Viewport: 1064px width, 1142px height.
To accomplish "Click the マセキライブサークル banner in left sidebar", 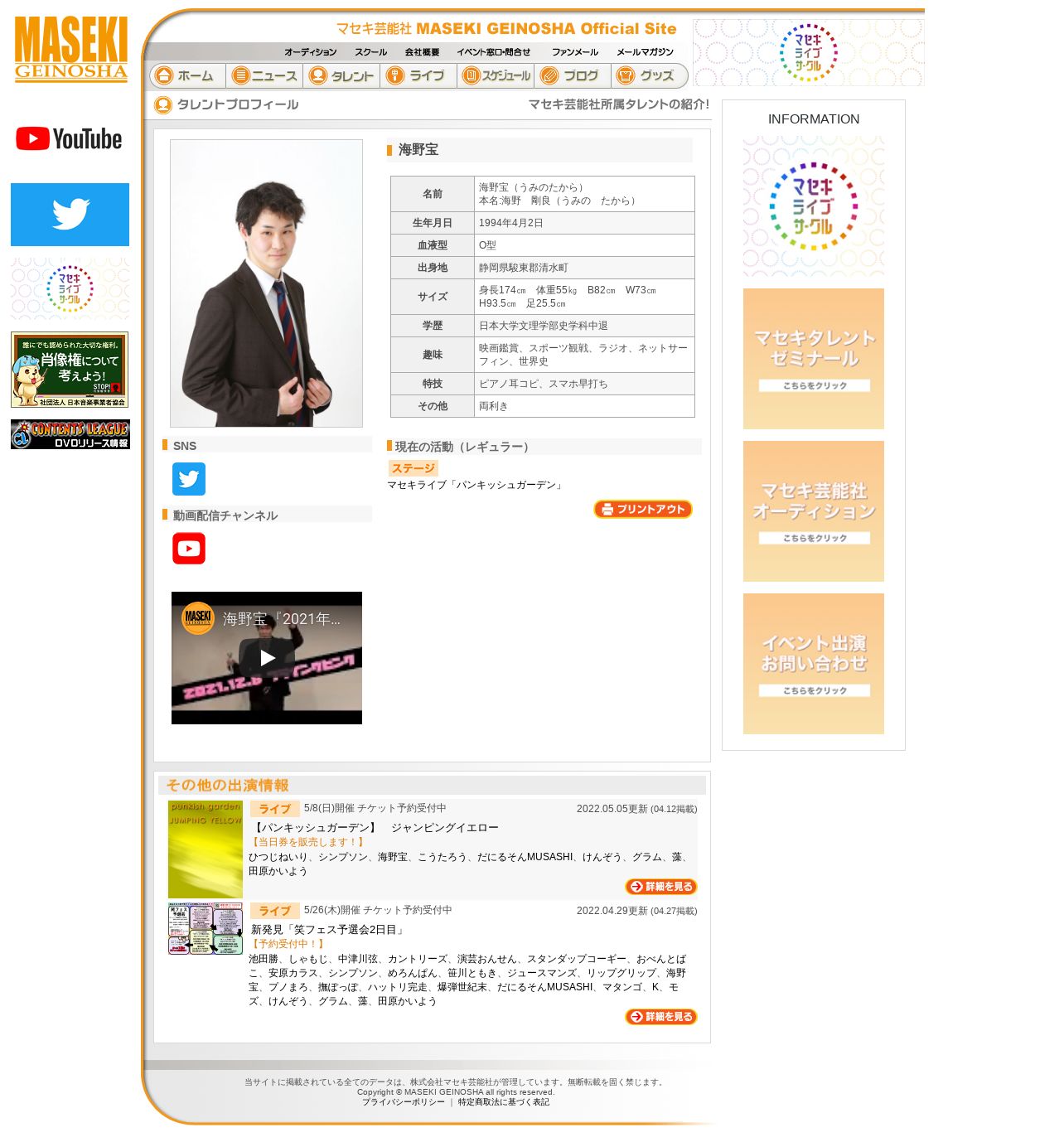I will tap(70, 288).
